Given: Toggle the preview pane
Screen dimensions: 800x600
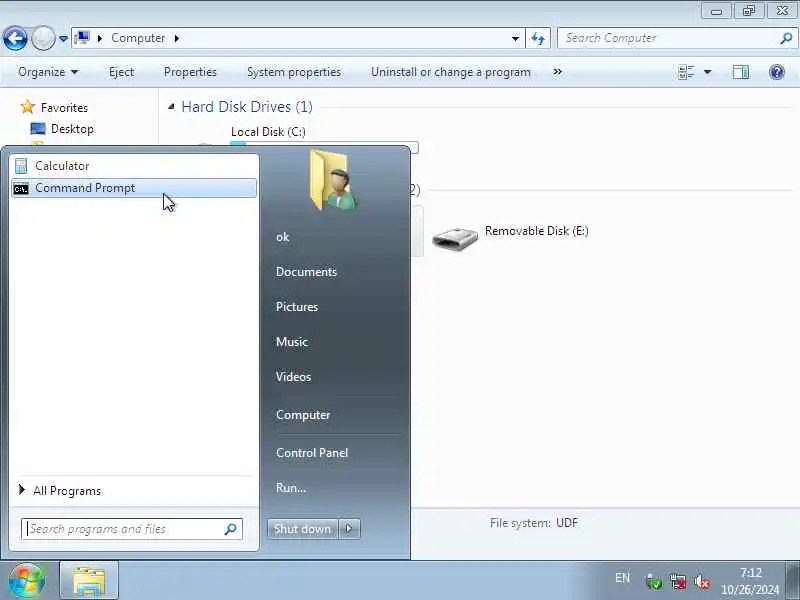Looking at the screenshot, I should [741, 72].
